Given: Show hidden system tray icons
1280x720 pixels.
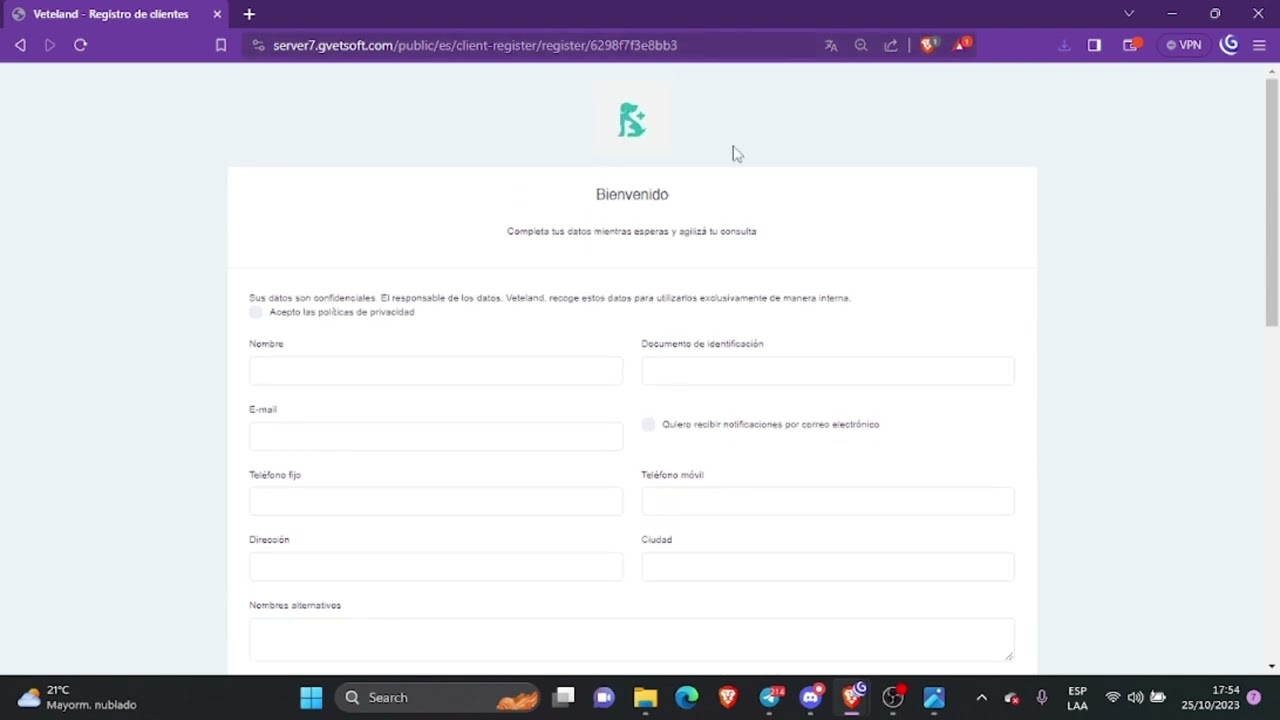Looking at the screenshot, I should click(x=981, y=697).
